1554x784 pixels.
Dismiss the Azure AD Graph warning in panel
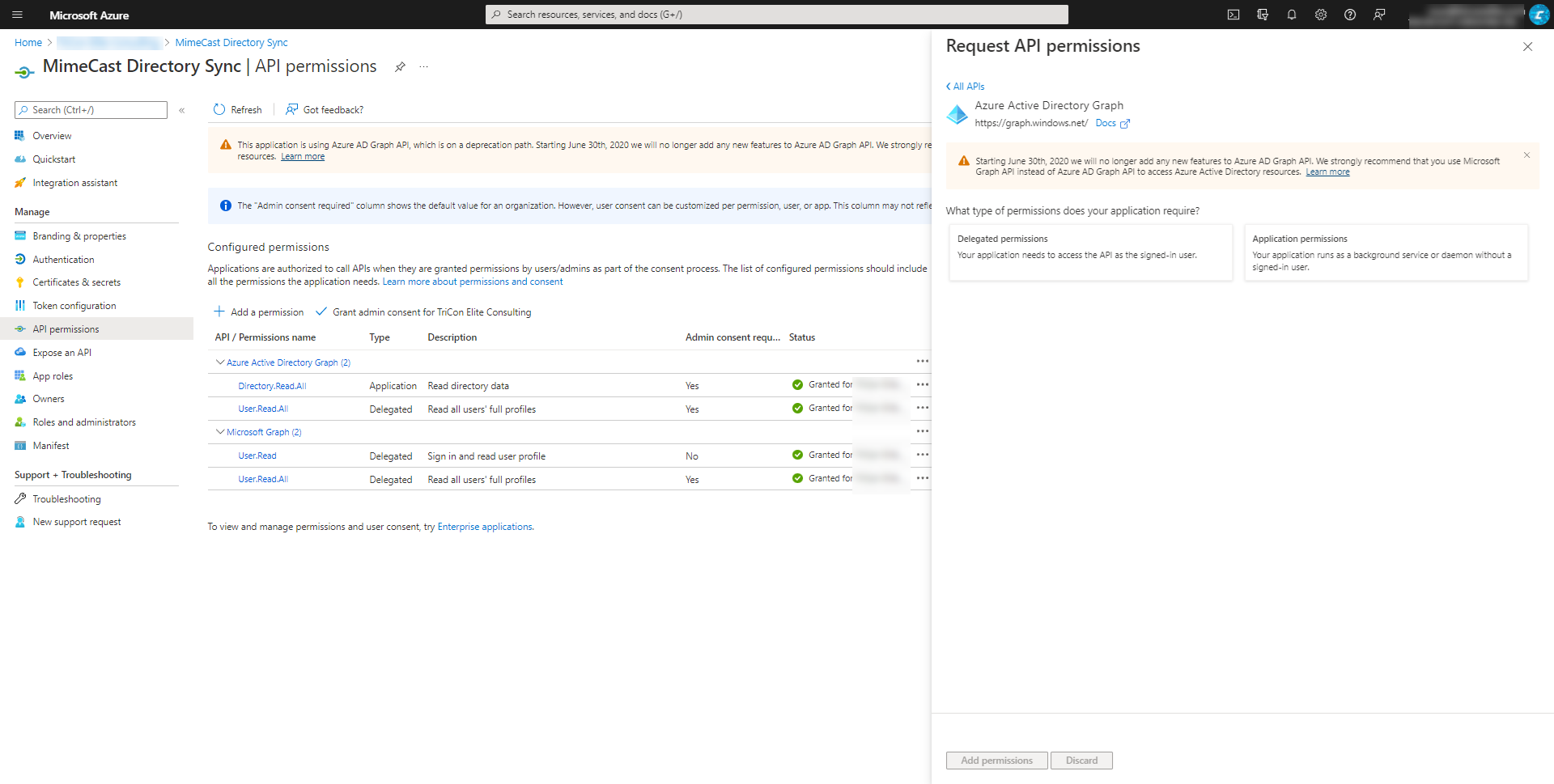pyautogui.click(x=1526, y=155)
